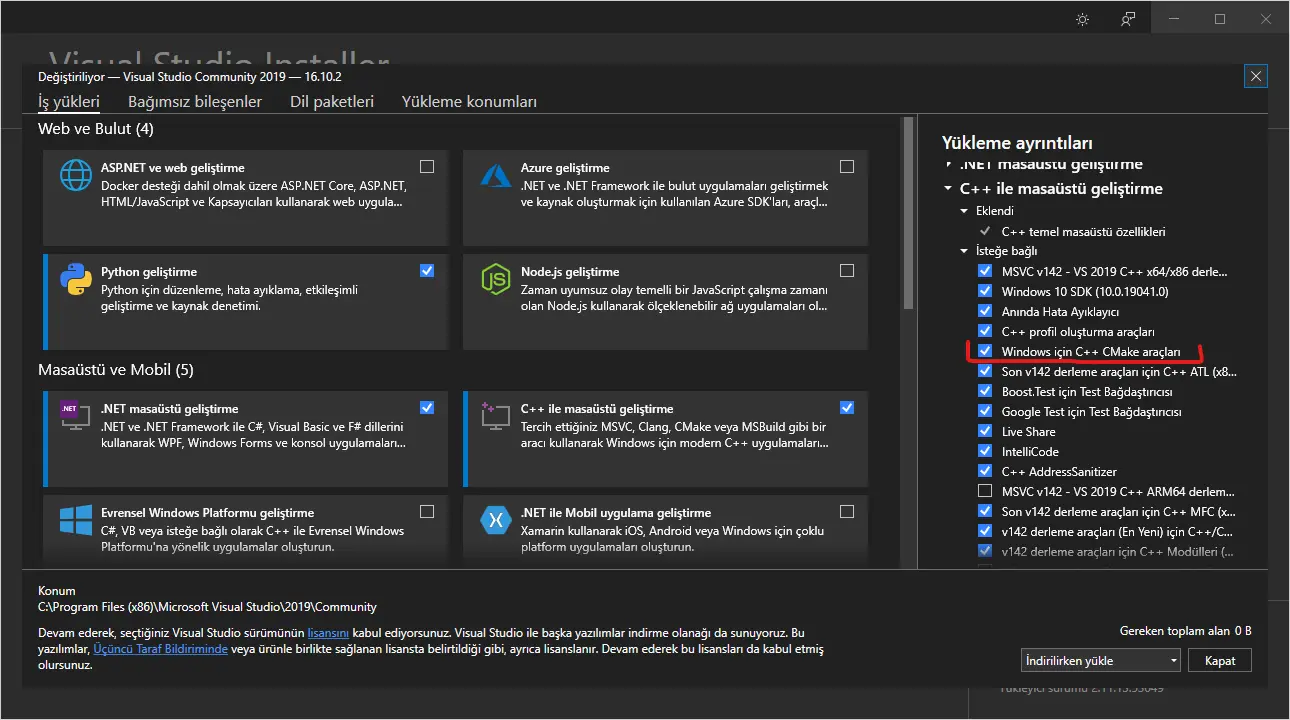Viewport: 1290px width, 720px height.
Task: Click the Node.js workload icon
Action: (497, 280)
